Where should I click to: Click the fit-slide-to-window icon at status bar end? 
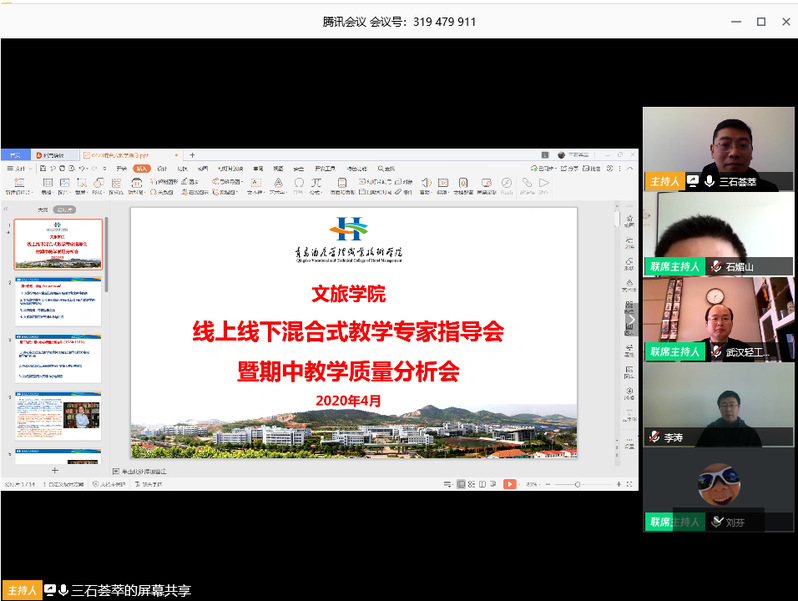coord(629,484)
